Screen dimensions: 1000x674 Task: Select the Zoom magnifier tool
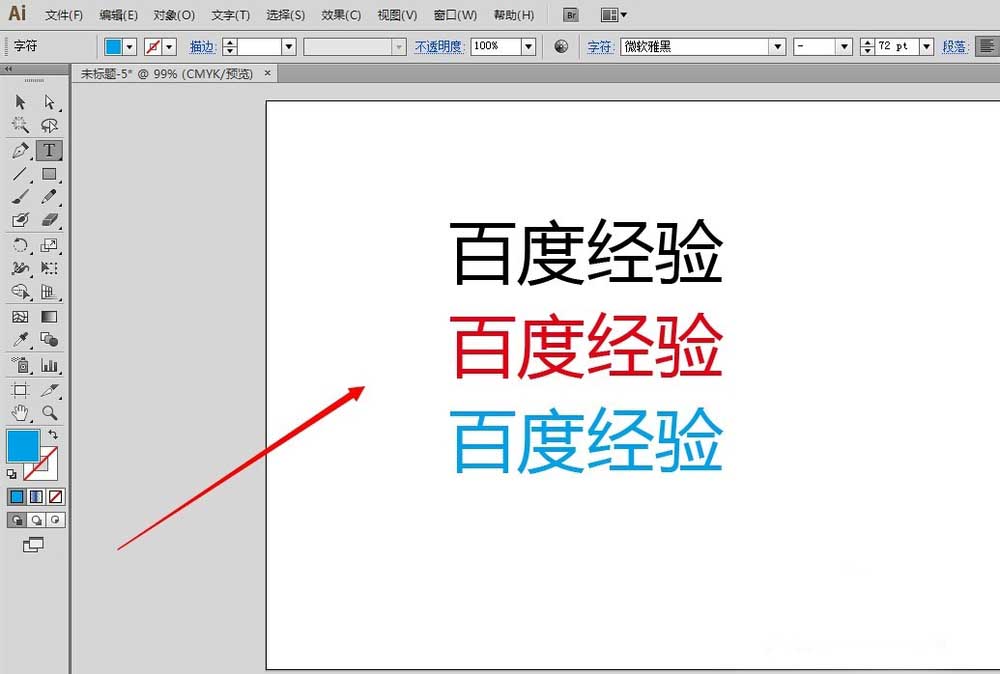tap(49, 413)
